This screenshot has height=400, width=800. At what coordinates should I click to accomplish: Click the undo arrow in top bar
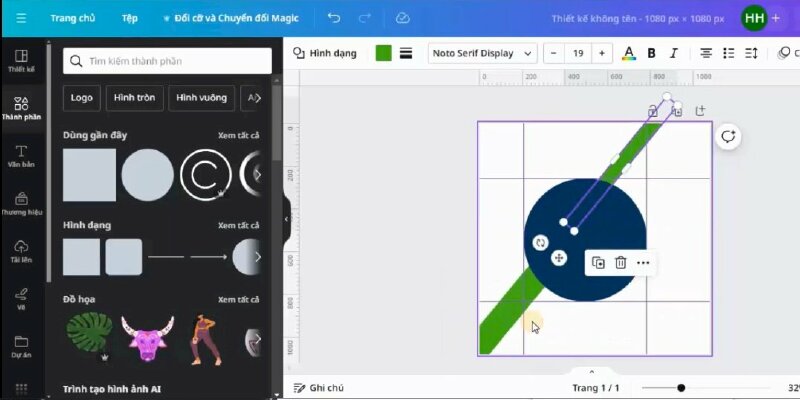334,18
